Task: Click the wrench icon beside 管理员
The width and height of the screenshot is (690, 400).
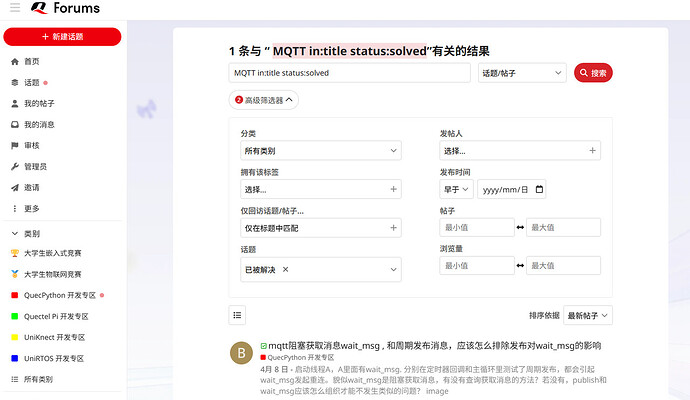Action: pos(15,166)
